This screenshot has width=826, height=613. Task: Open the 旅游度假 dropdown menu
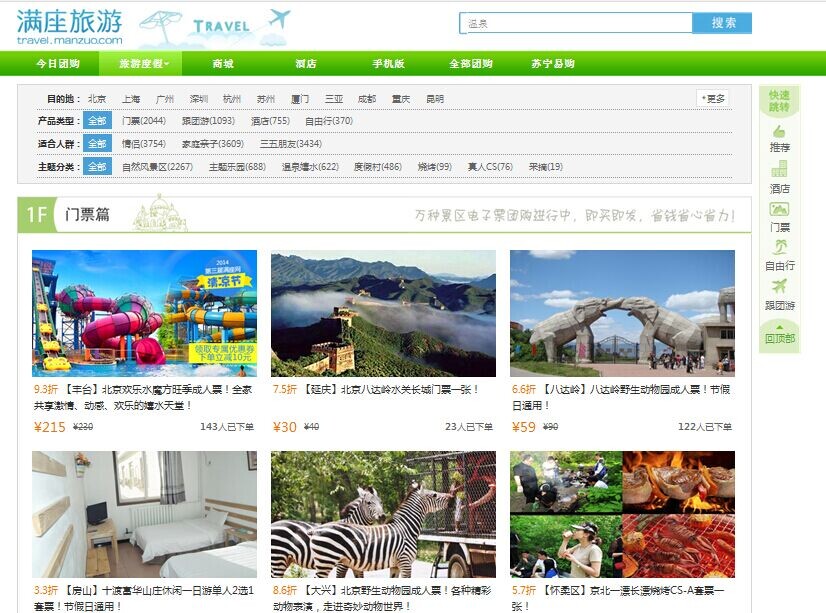click(x=143, y=64)
